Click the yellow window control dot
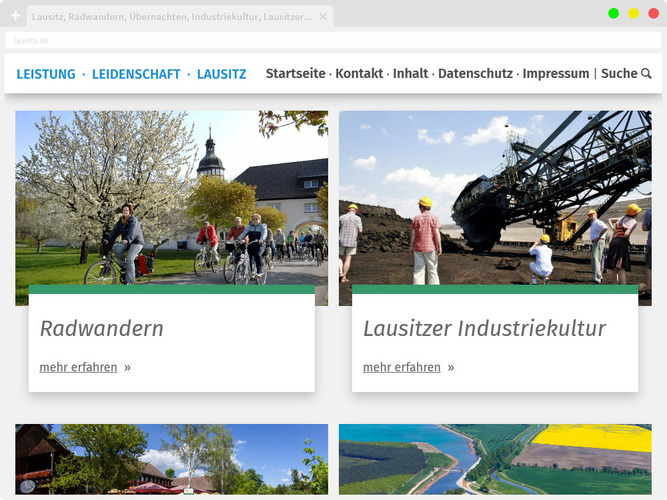667x500 pixels. point(634,13)
